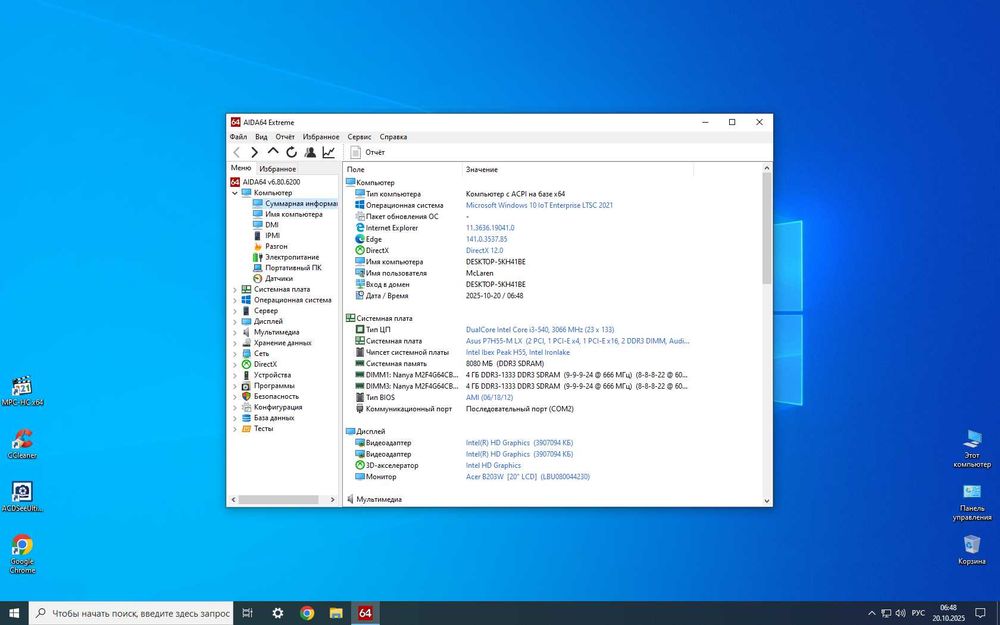Open the Разгон overclock item
The height and width of the screenshot is (625, 1000).
(x=276, y=246)
